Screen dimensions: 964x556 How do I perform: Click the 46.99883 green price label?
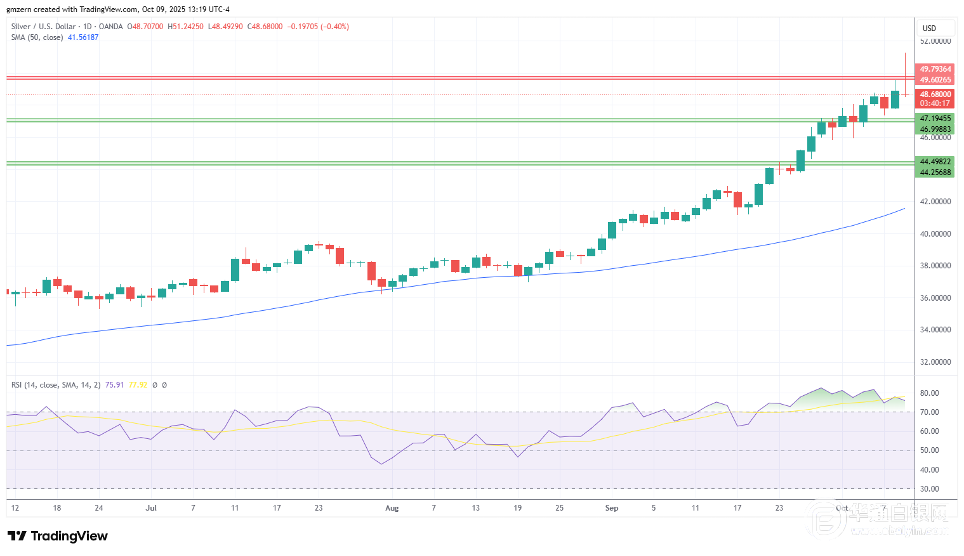[935, 127]
